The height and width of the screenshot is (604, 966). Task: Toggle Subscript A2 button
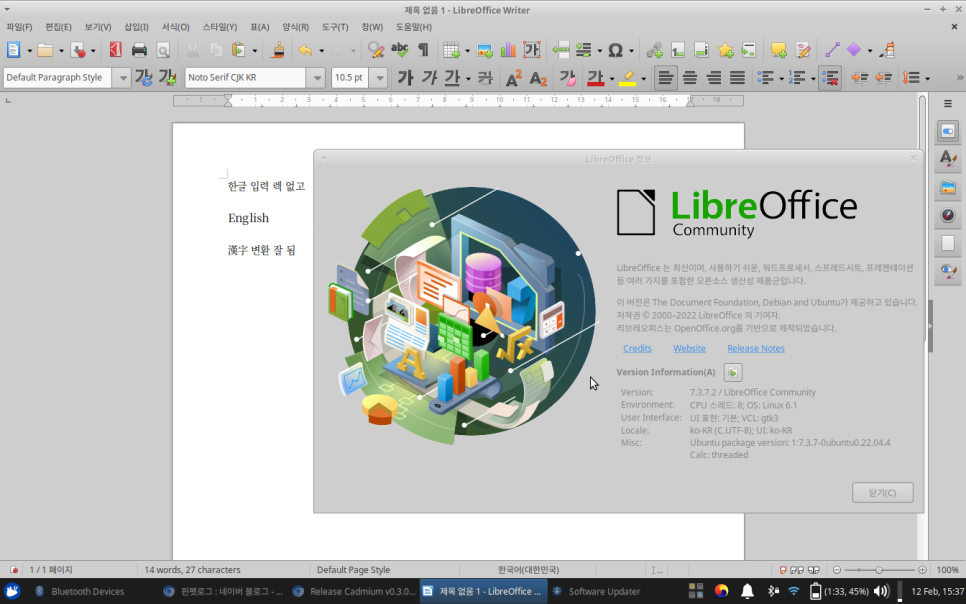[538, 78]
